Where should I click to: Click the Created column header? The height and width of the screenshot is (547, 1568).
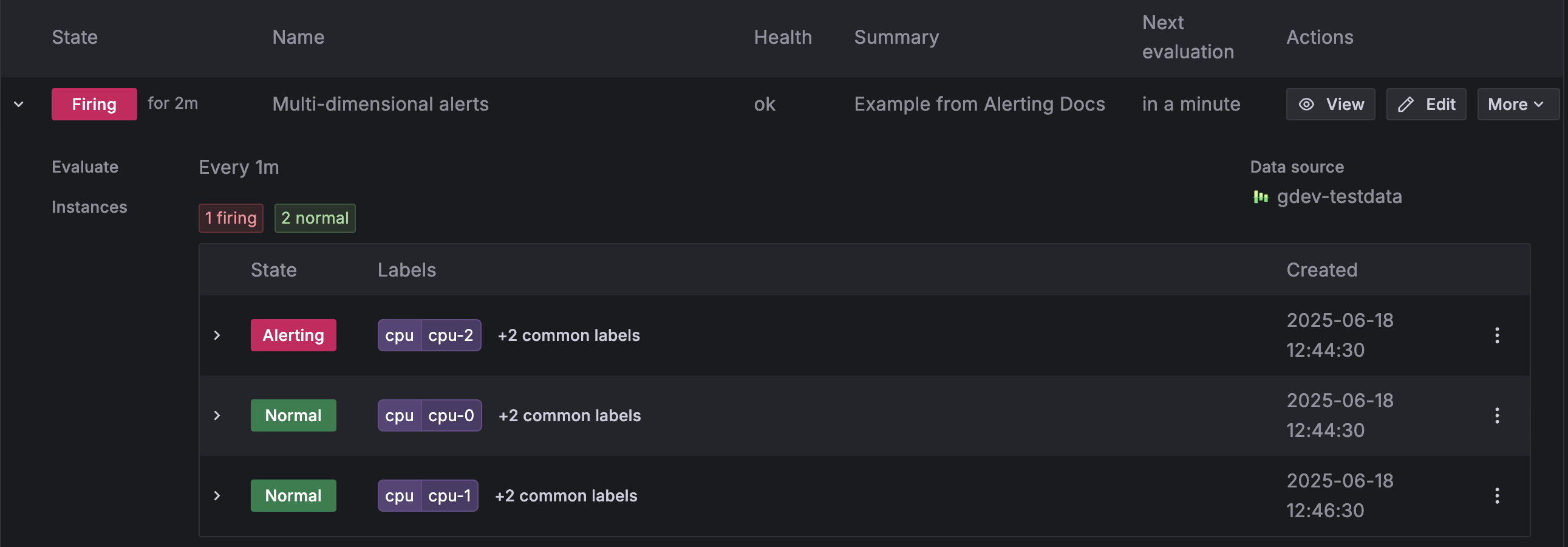click(1321, 270)
